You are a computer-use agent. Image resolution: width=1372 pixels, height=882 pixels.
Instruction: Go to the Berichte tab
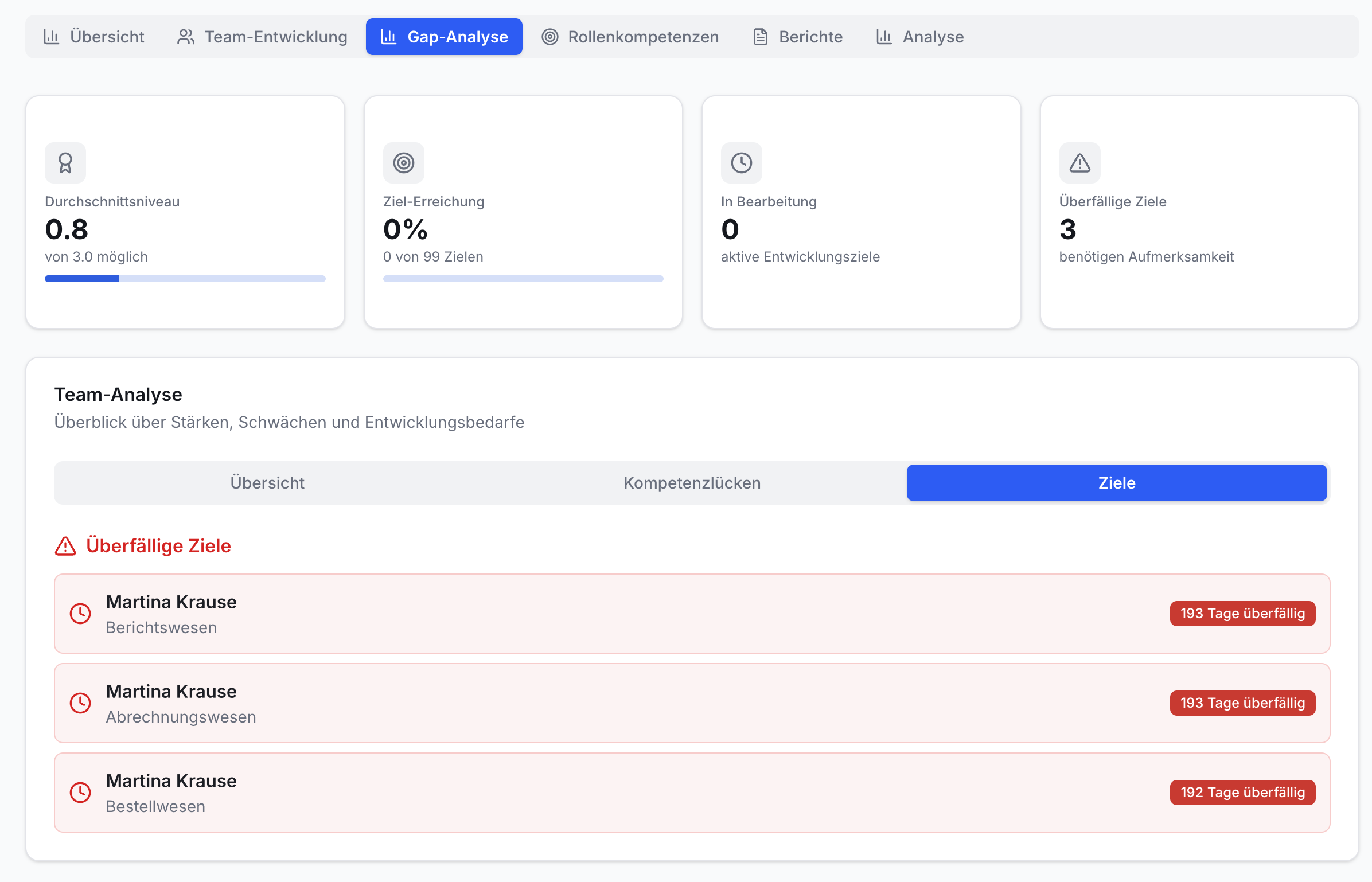[x=797, y=37]
